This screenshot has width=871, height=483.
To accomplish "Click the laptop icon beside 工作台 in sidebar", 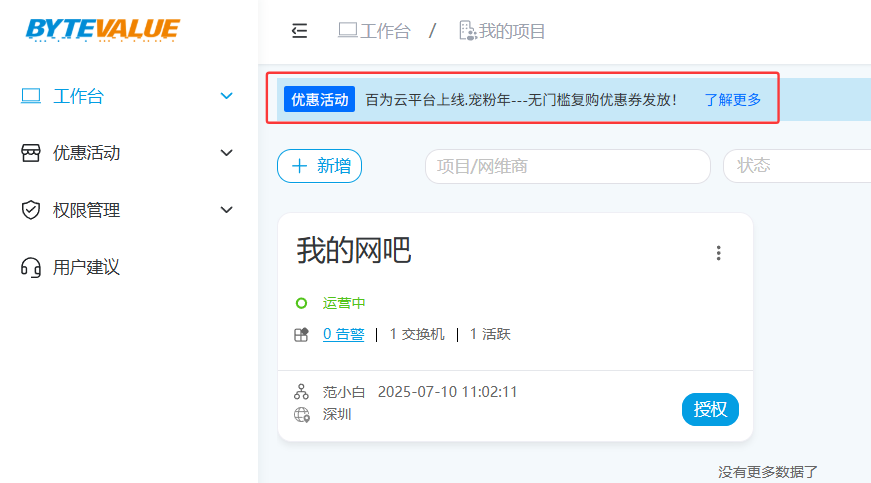I will 31,96.
